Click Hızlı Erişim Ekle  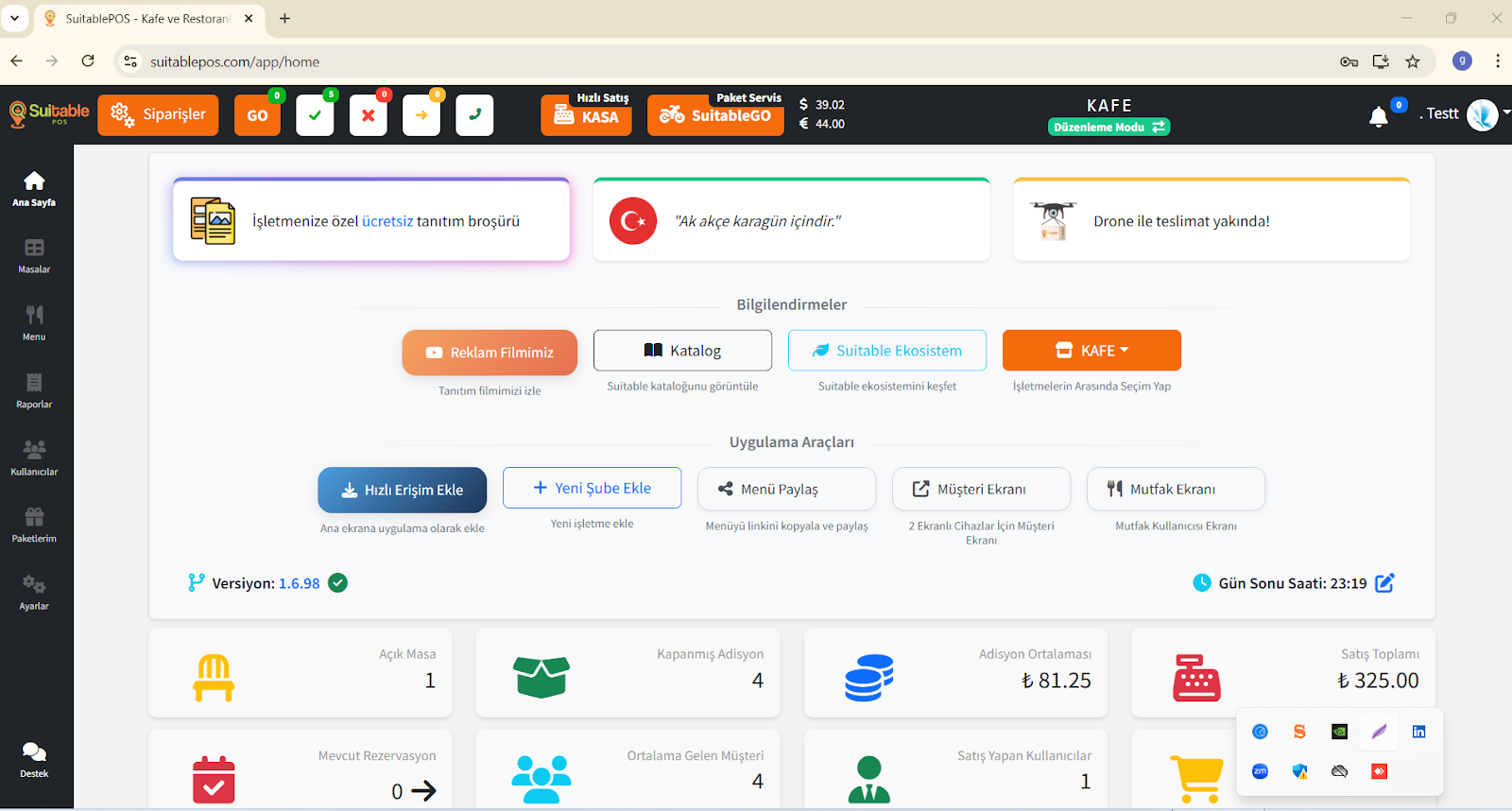point(403,490)
